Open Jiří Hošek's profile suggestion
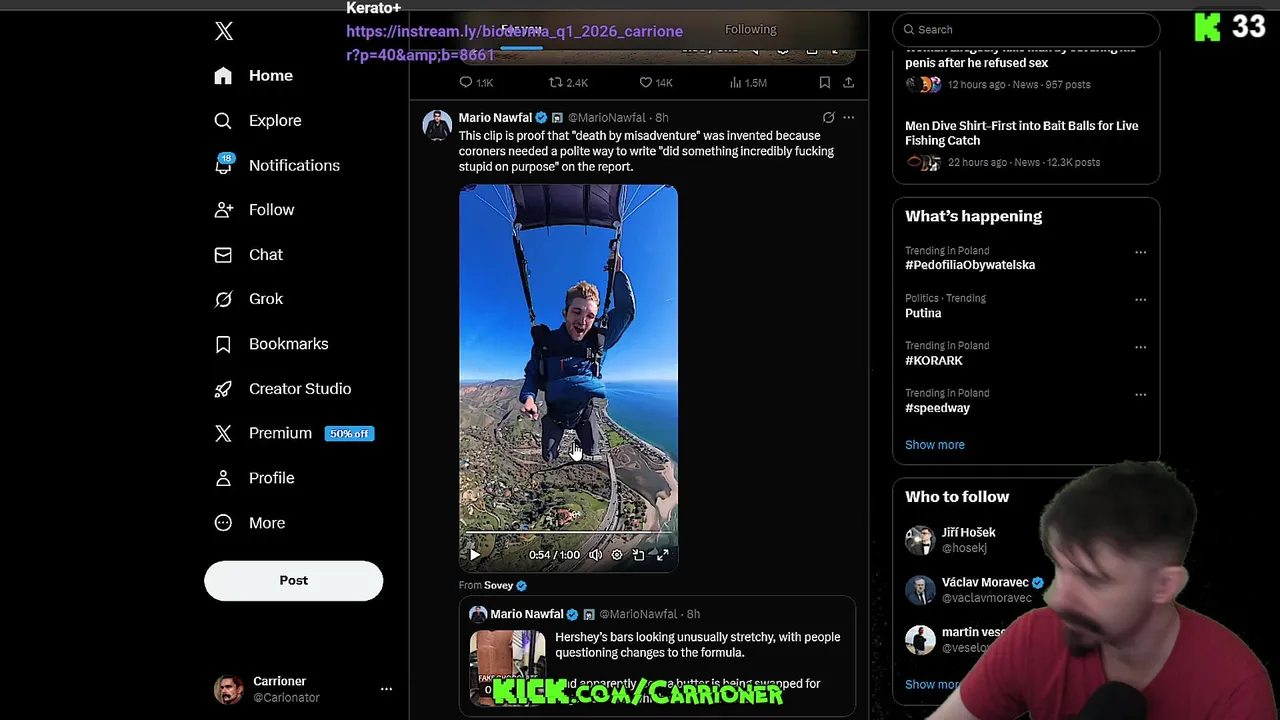The image size is (1280, 720). pyautogui.click(x=968, y=533)
